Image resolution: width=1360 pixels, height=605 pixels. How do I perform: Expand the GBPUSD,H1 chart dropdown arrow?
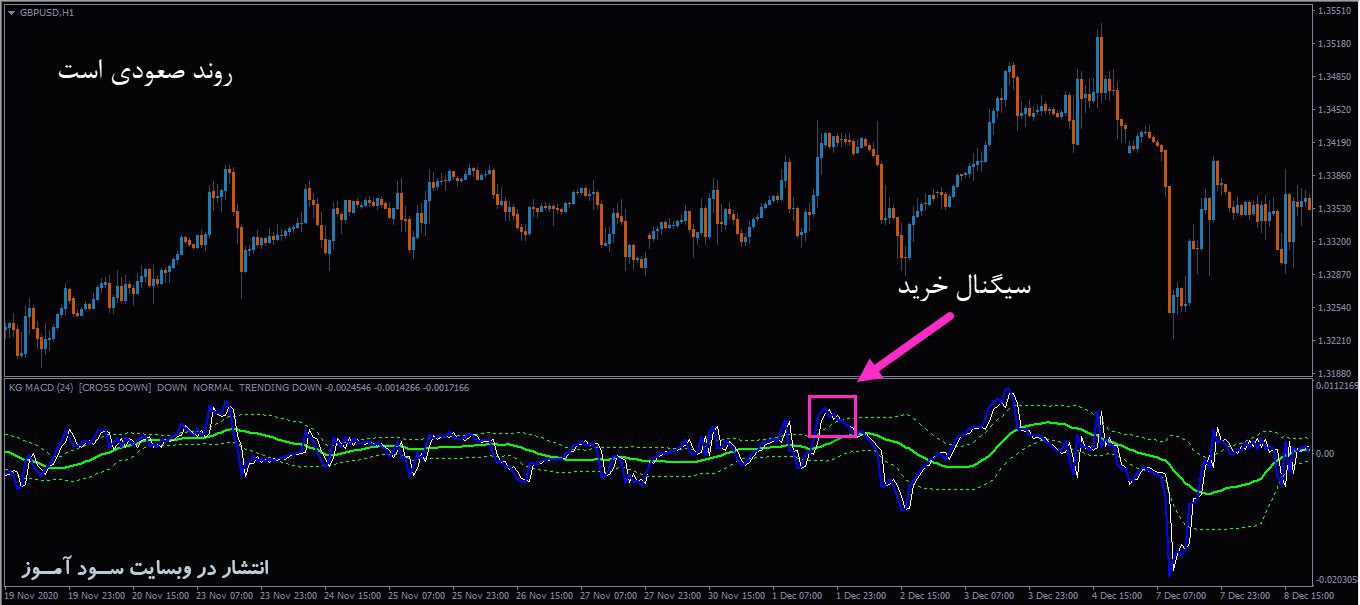click(10, 15)
